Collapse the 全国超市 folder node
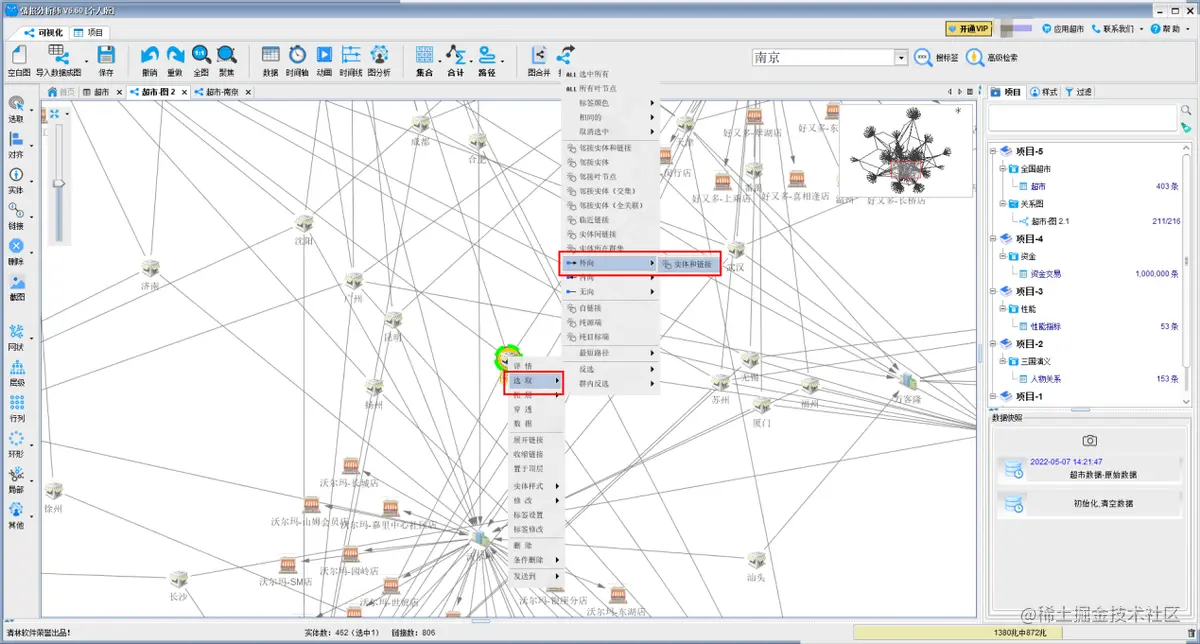The width and height of the screenshot is (1200, 644). pyautogui.click(x=1001, y=169)
